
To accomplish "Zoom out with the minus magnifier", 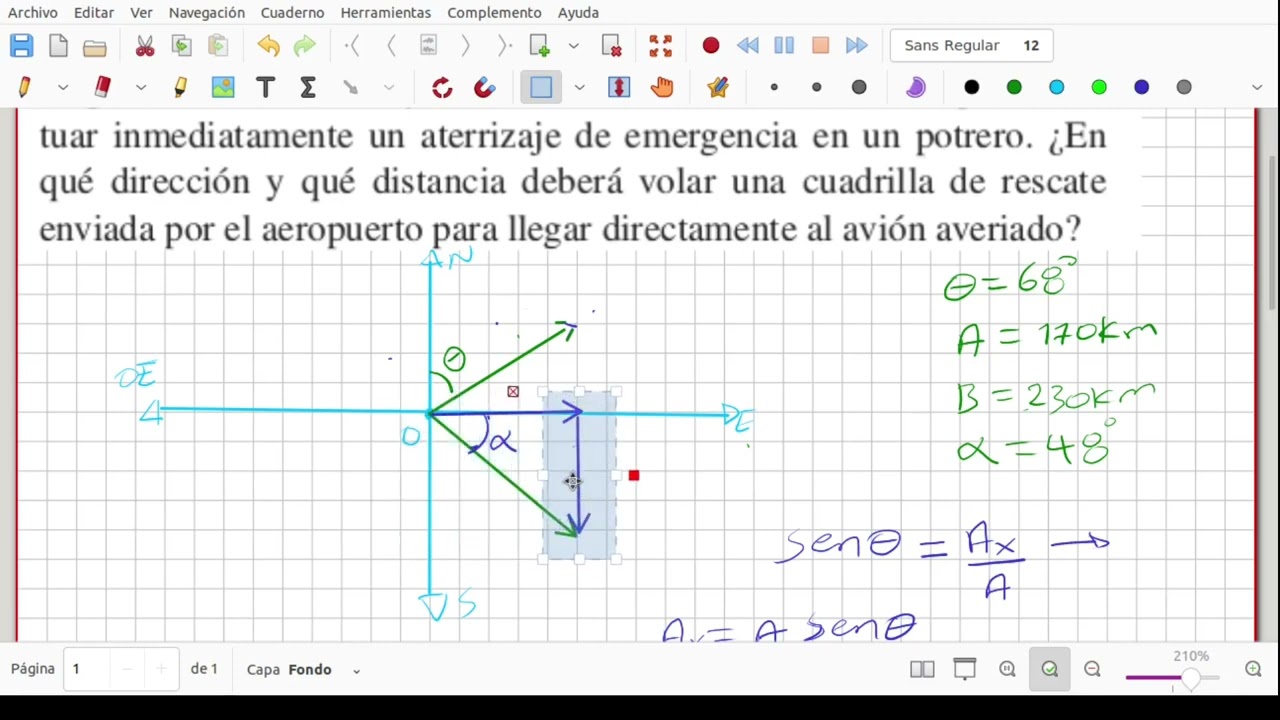I will coord(1092,669).
